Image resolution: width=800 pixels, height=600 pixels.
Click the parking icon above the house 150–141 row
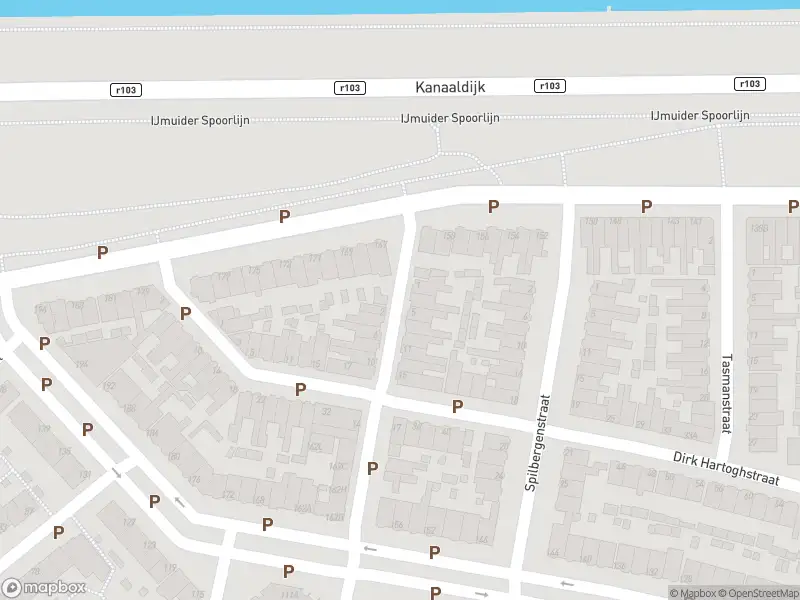[x=646, y=207]
